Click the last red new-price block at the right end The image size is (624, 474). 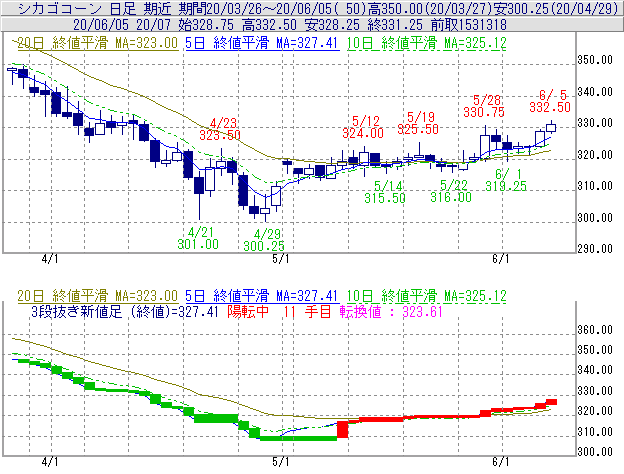point(551,402)
